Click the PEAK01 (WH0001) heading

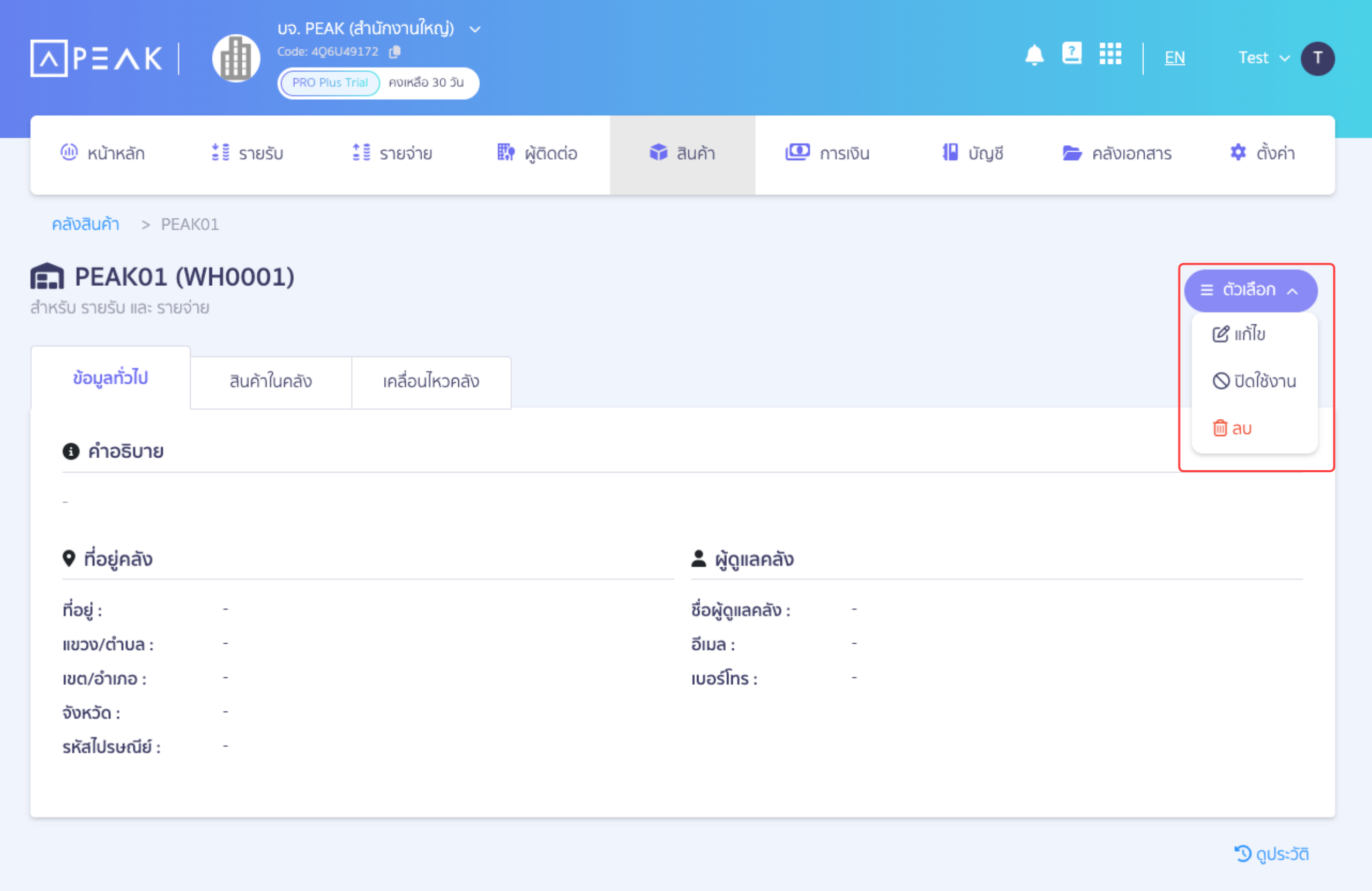184,277
